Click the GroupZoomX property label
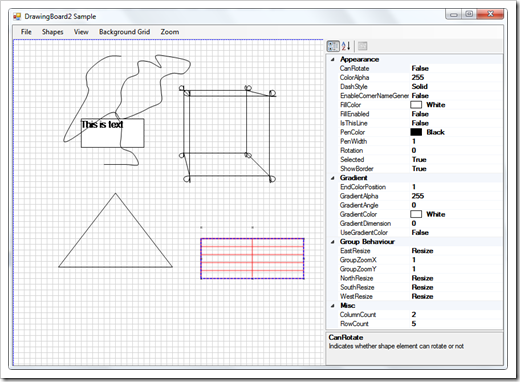 [358, 260]
